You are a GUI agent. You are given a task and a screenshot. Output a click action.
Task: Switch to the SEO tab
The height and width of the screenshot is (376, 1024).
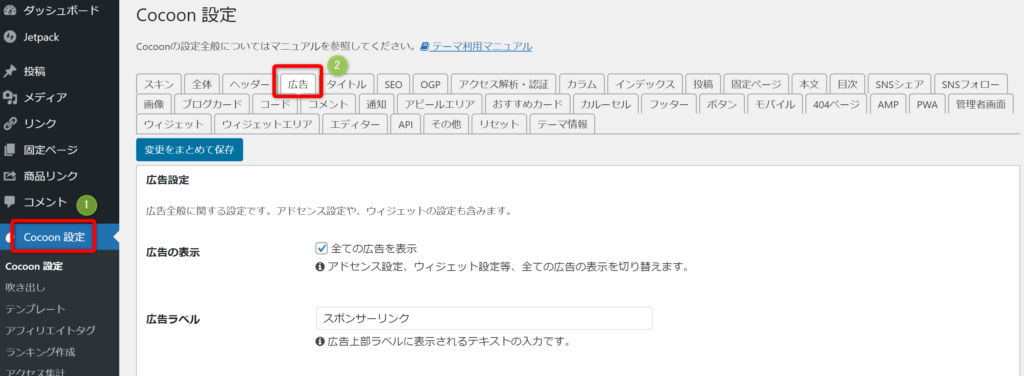394,84
